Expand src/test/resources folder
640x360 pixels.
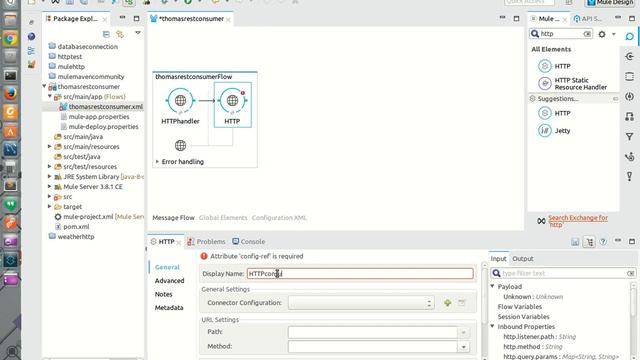click(x=50, y=166)
